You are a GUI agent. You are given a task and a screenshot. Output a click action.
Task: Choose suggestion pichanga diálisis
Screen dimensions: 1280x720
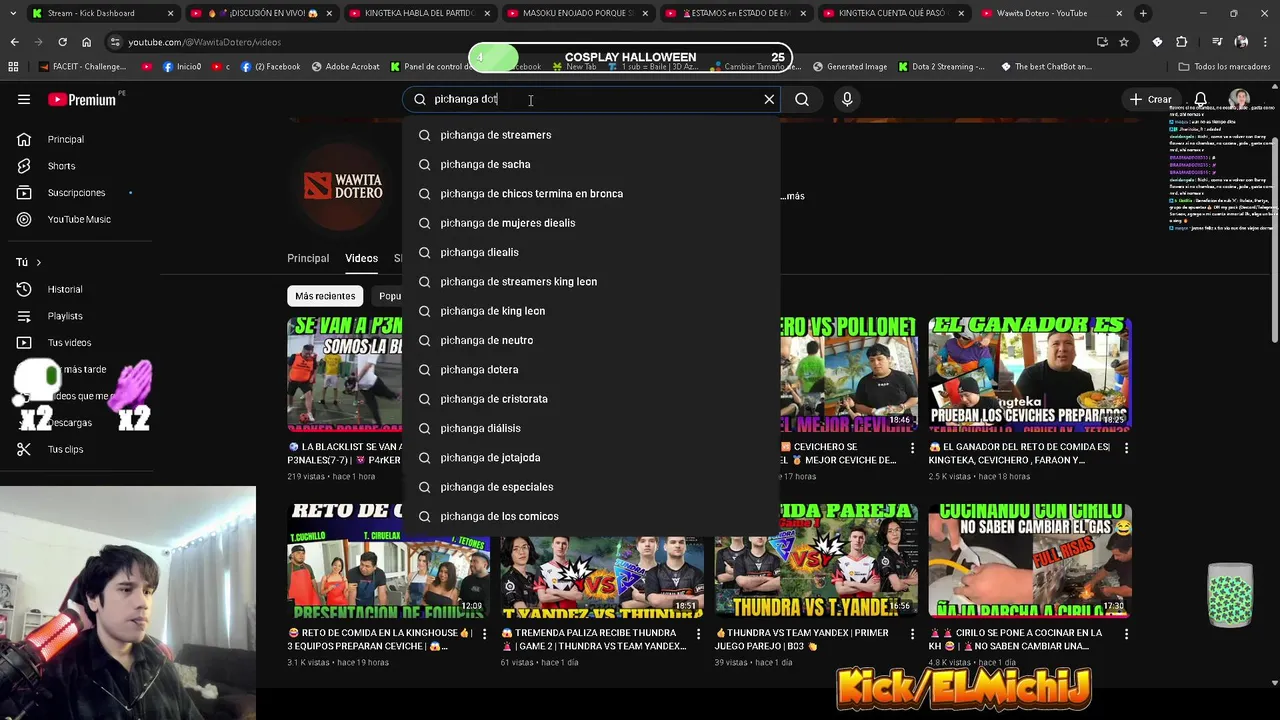coord(590,428)
